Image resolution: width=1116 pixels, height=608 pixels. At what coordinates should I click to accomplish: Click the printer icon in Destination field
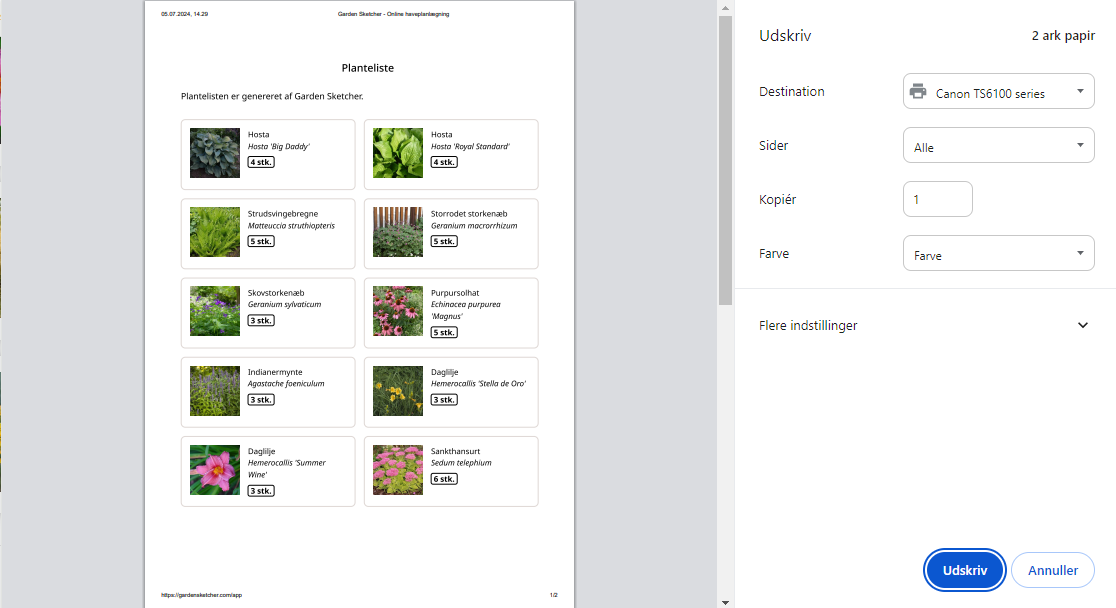pos(918,91)
